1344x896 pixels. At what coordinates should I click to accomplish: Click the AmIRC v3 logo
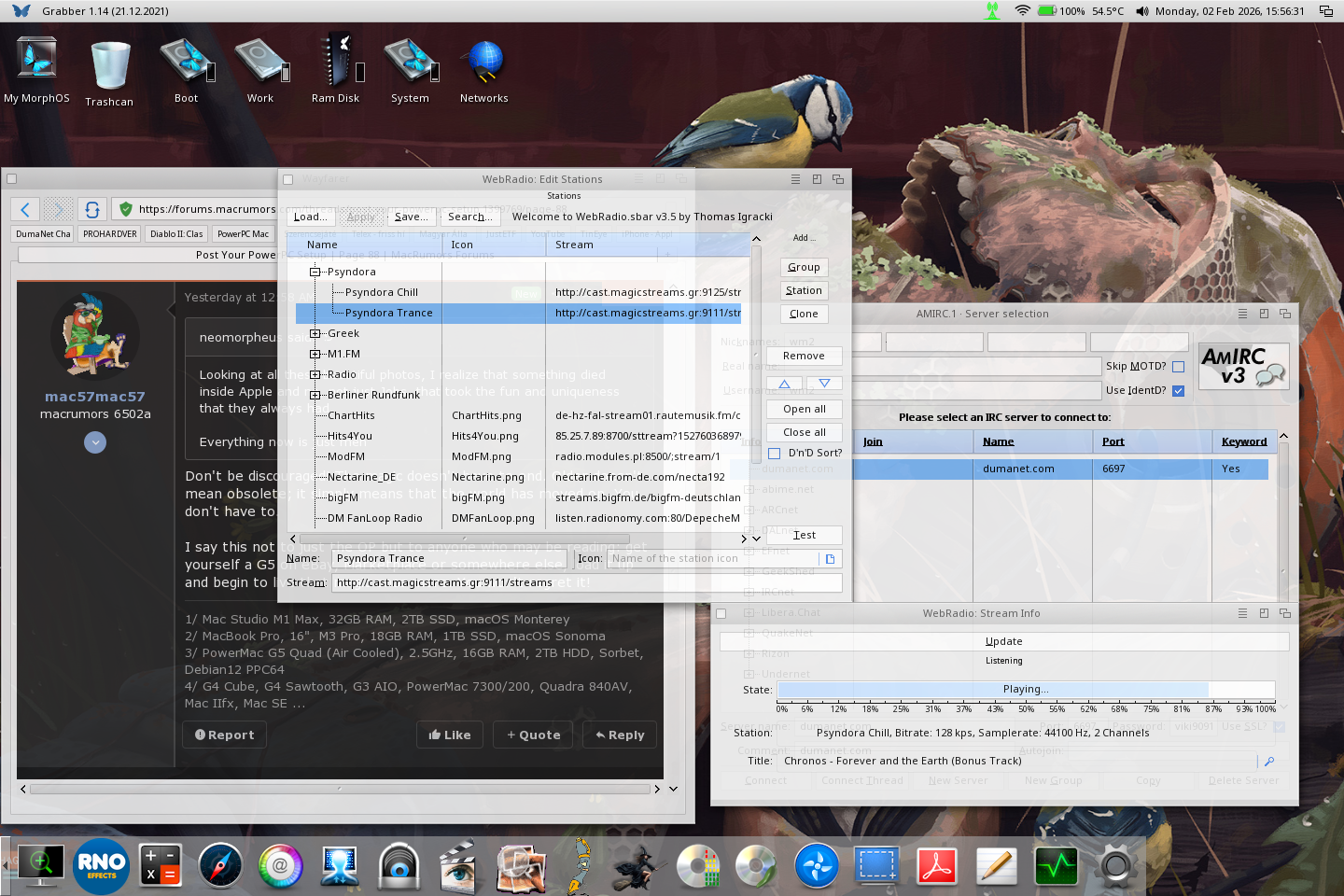pyautogui.click(x=1244, y=366)
